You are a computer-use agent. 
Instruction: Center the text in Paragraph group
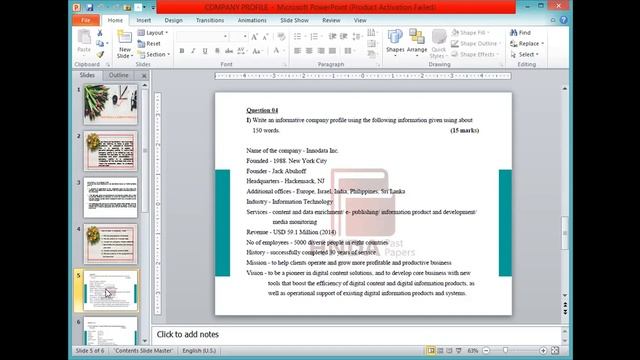[x=309, y=51]
